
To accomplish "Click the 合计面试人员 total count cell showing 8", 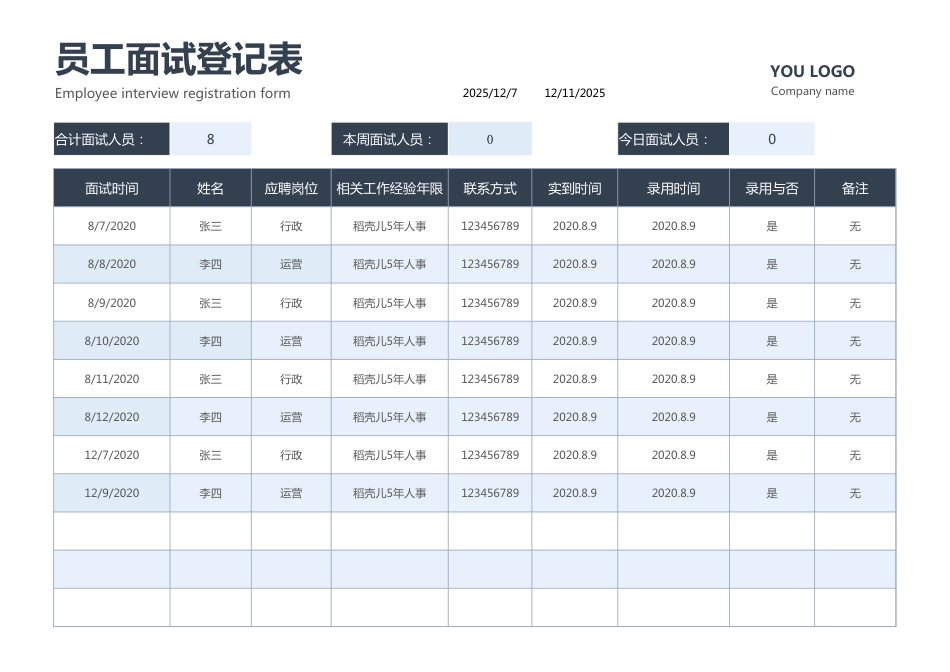I will tap(211, 138).
